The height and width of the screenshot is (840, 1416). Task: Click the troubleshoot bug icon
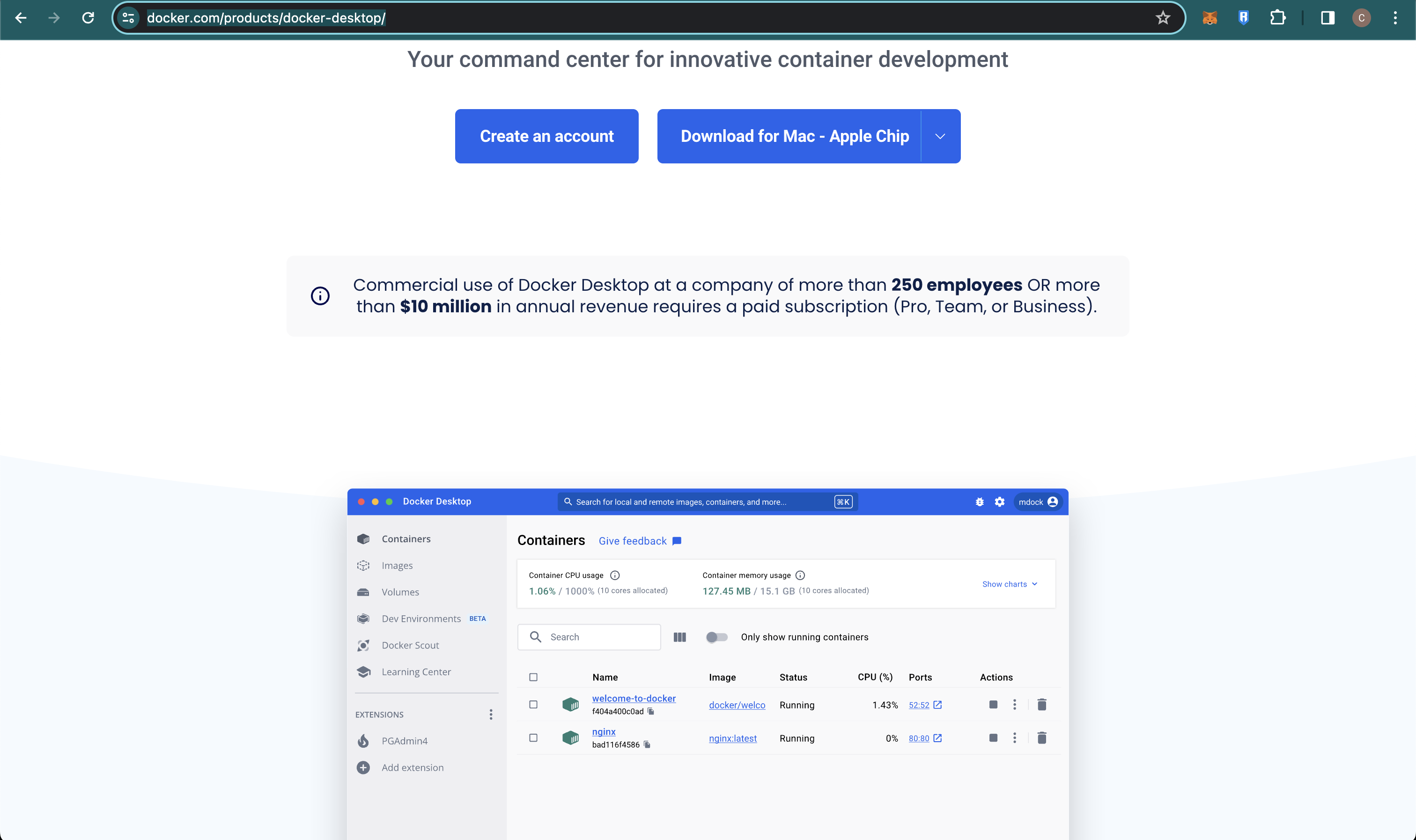click(x=980, y=502)
